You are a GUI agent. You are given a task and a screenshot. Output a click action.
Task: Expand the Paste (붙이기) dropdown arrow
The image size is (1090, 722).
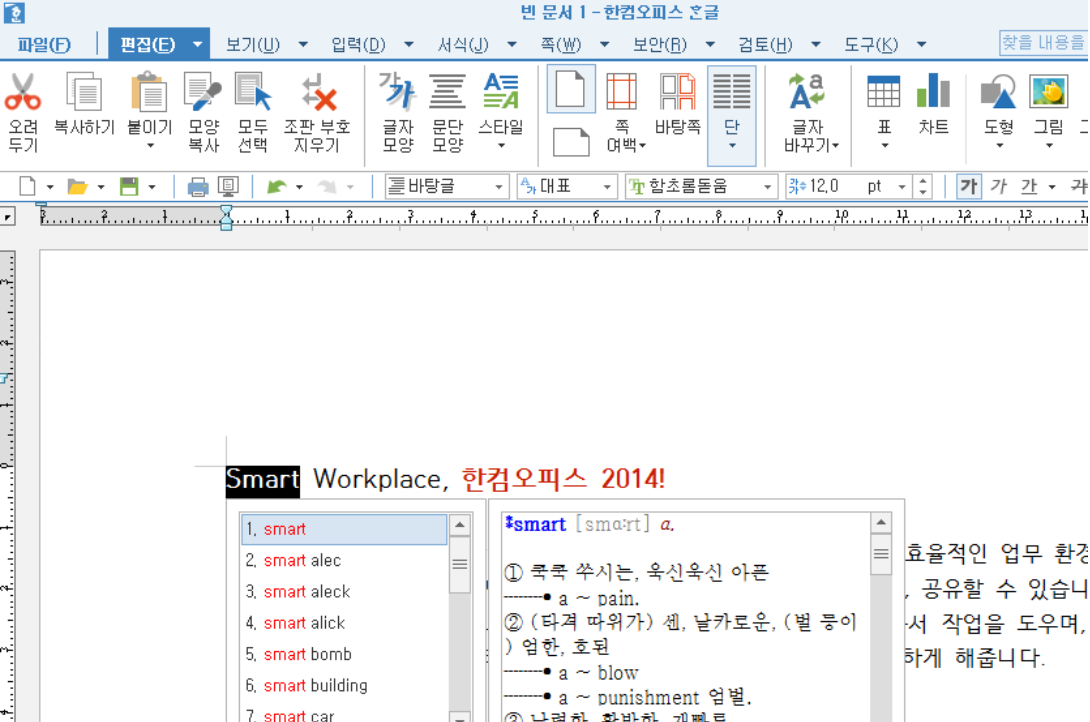click(x=149, y=147)
